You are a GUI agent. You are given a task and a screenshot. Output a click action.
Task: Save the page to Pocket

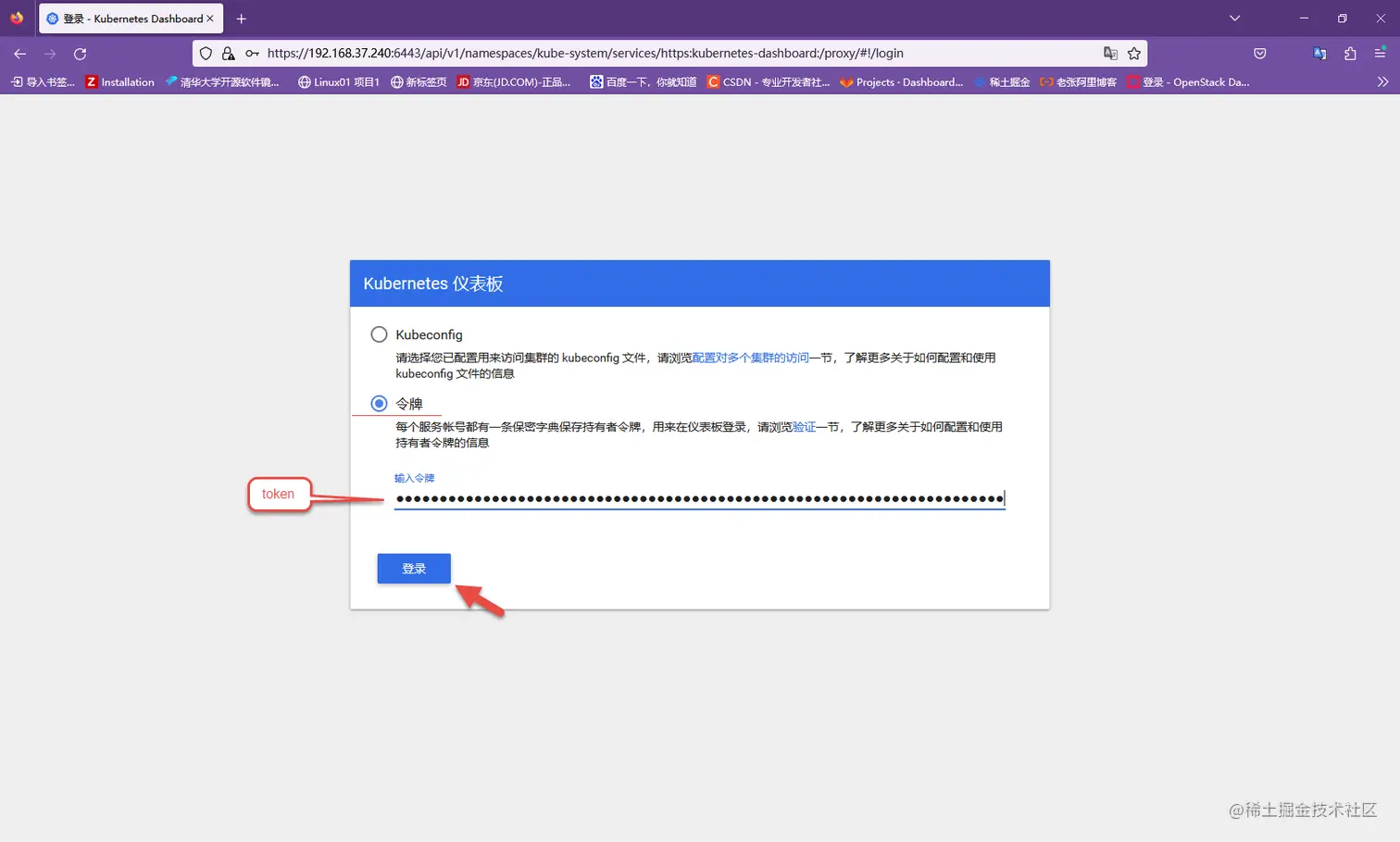coord(1259,54)
